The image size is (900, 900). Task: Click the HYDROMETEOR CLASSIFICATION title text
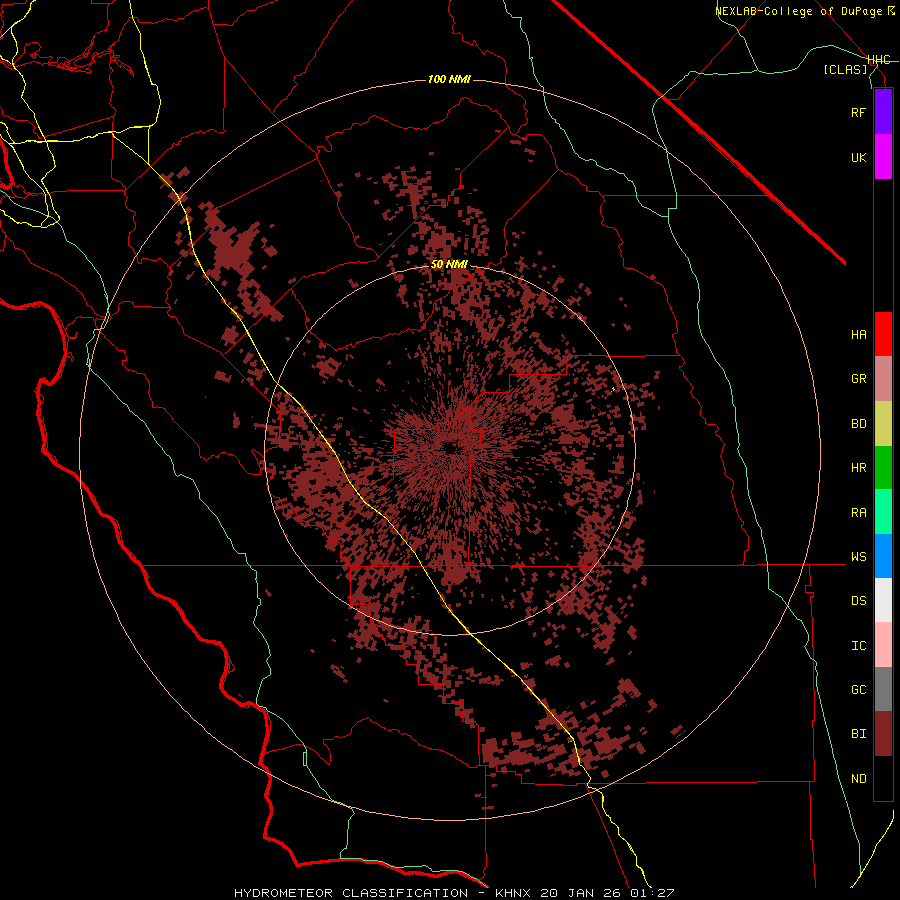click(351, 893)
